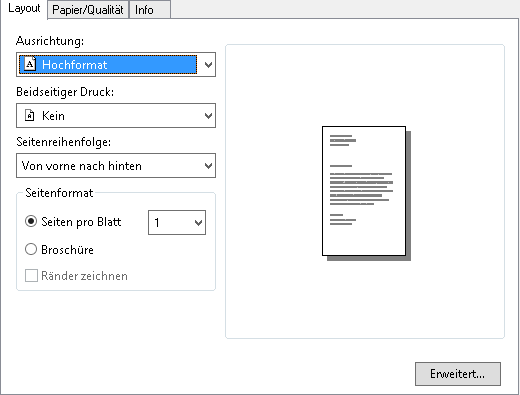Screen dimensions: 520x395
Task: Click the Kein value in duplex combo
Action: click(x=53, y=116)
